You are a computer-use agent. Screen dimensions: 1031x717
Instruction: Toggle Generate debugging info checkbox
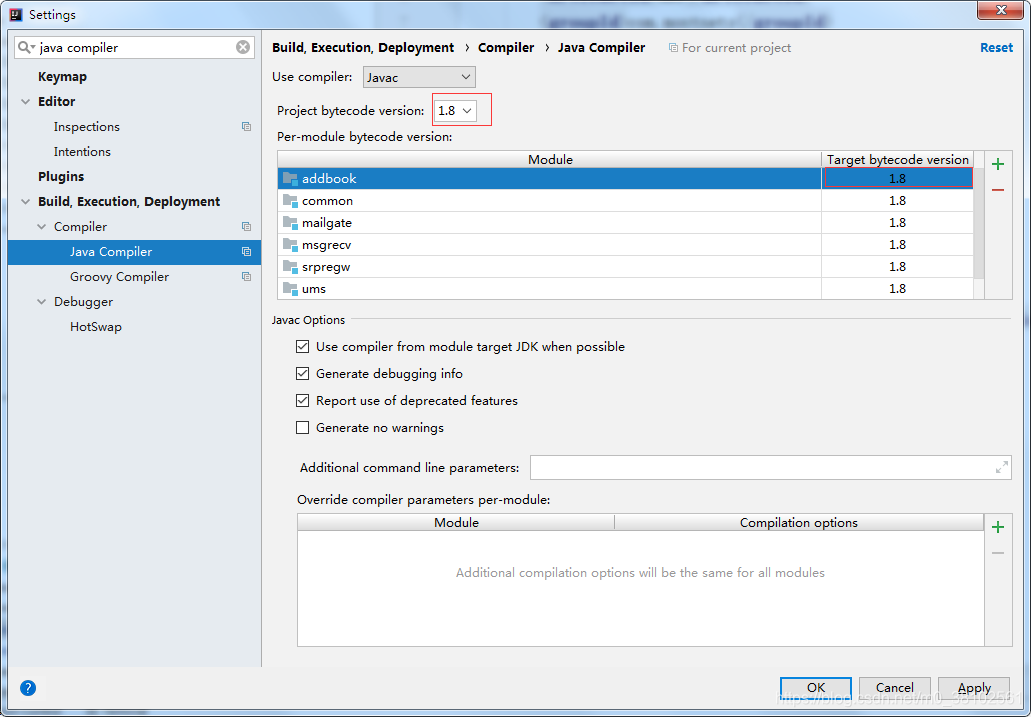pyautogui.click(x=302, y=374)
